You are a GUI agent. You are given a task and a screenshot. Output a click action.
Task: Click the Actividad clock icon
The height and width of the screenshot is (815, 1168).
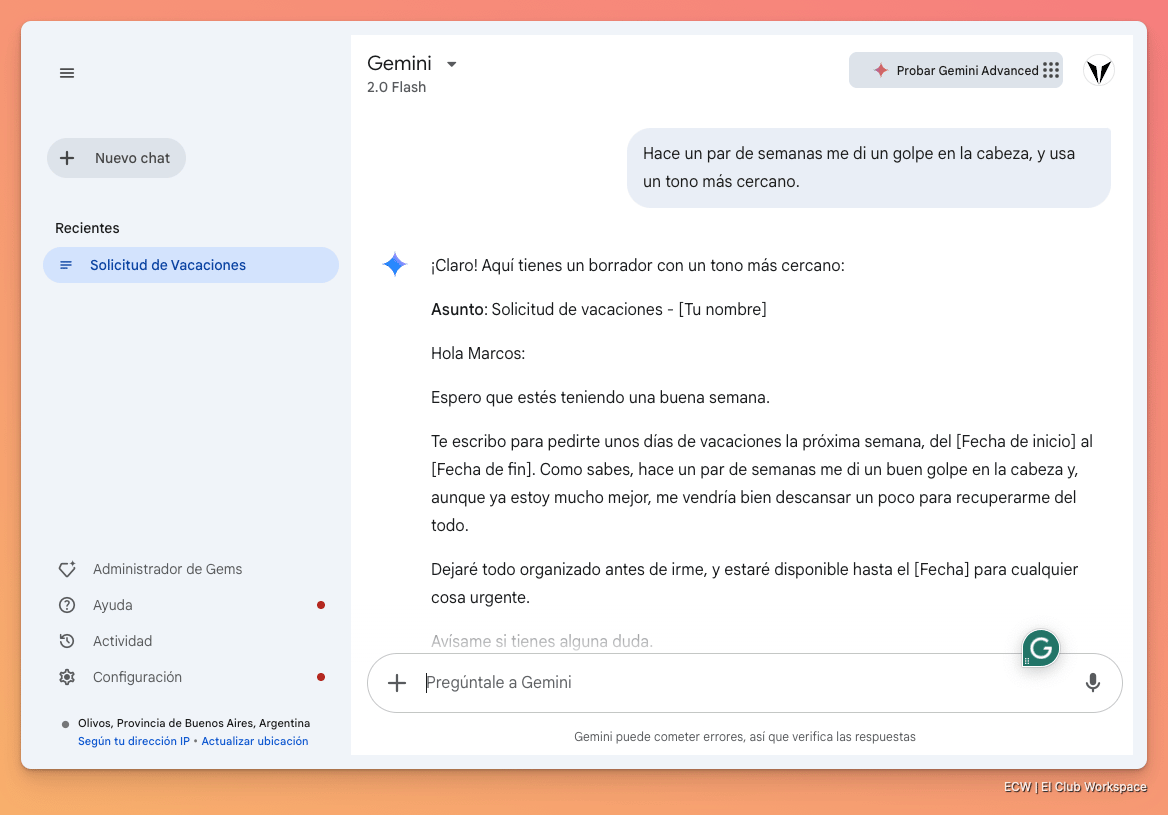tap(67, 641)
